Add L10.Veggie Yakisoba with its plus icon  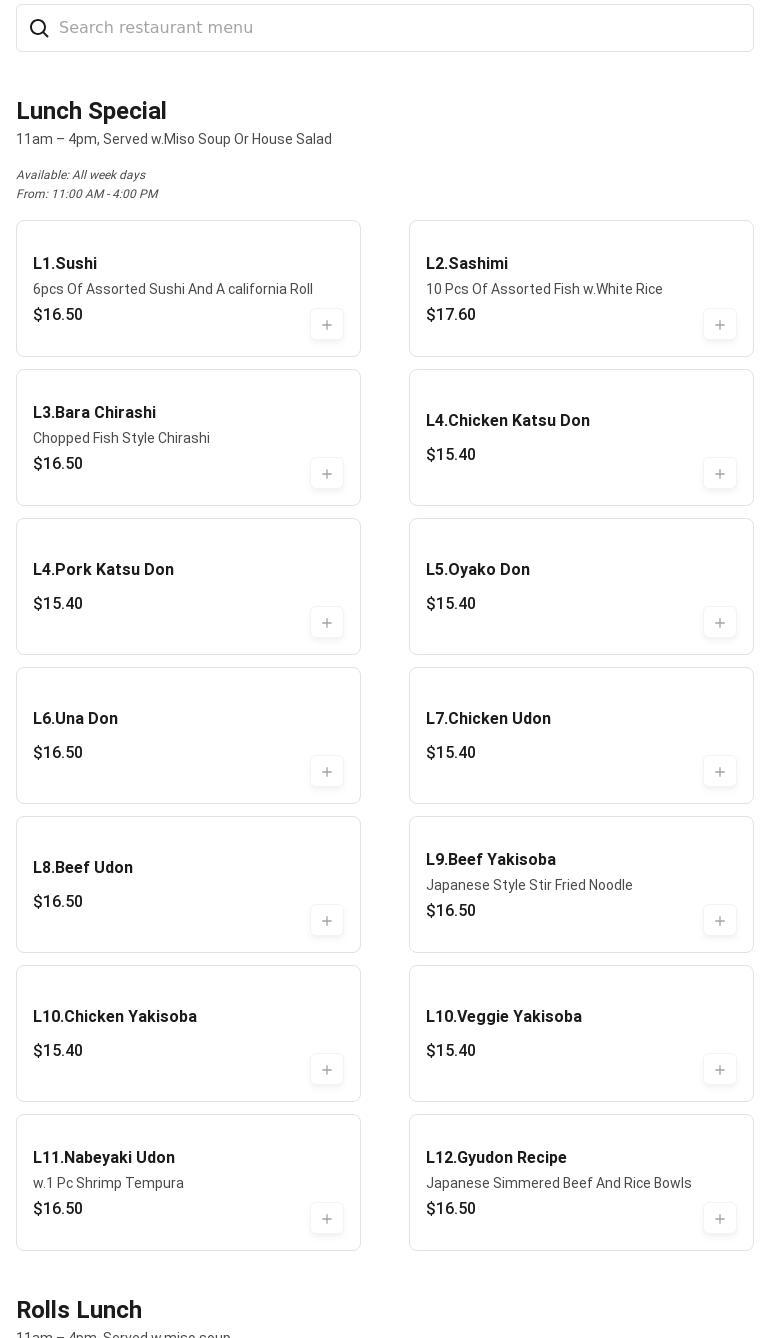click(x=720, y=1070)
